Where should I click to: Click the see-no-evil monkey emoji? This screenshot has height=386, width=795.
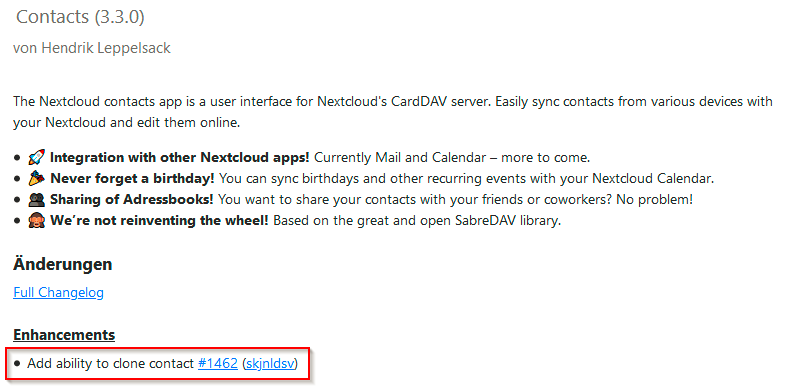coord(37,221)
